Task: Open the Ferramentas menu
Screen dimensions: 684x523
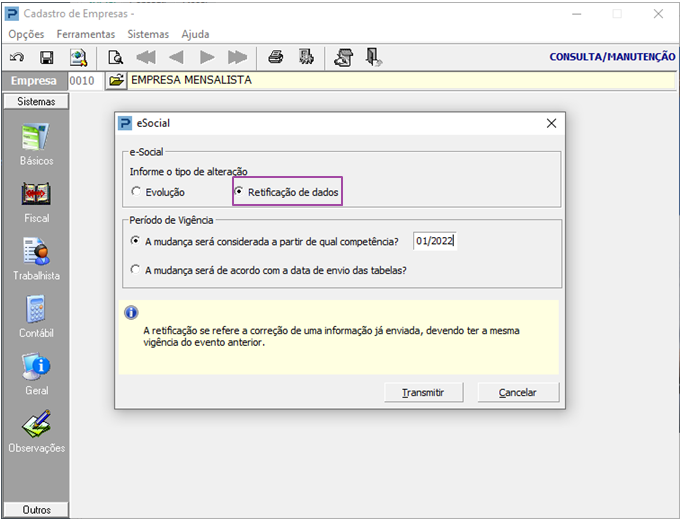Action: pyautogui.click(x=86, y=34)
